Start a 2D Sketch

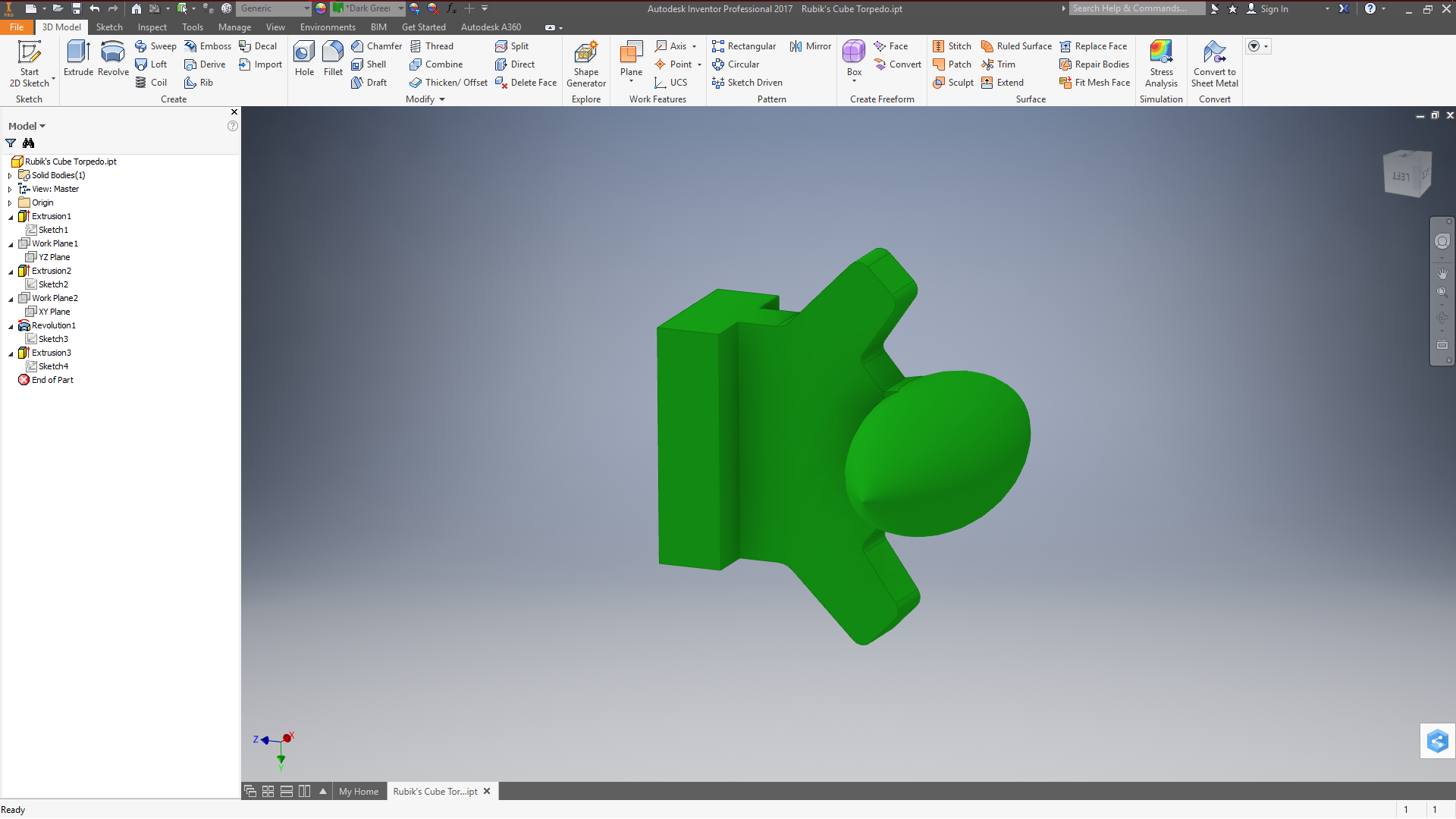coord(30,64)
